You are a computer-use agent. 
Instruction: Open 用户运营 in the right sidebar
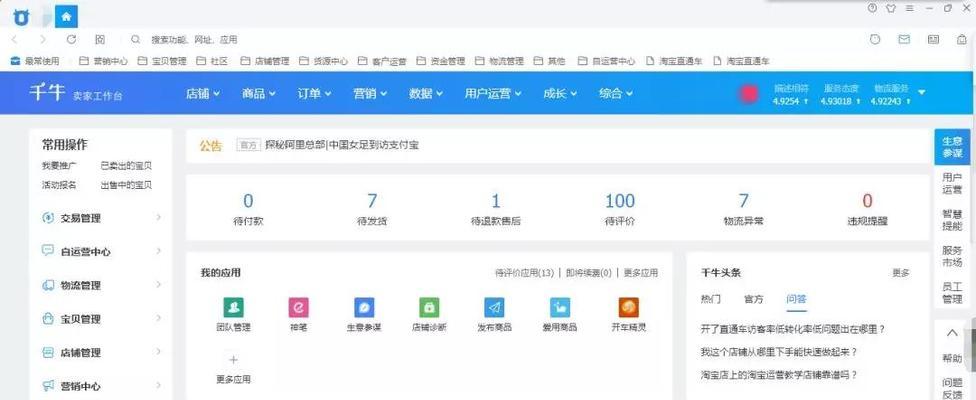coord(952,184)
